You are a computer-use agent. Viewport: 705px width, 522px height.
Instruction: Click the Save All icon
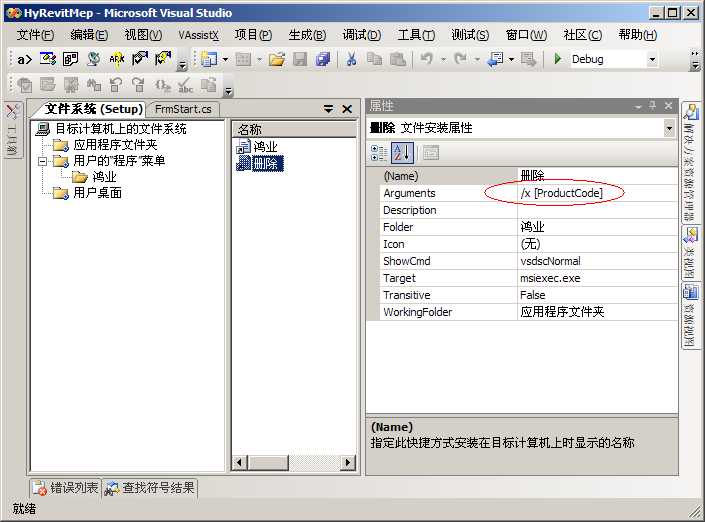tap(323, 59)
